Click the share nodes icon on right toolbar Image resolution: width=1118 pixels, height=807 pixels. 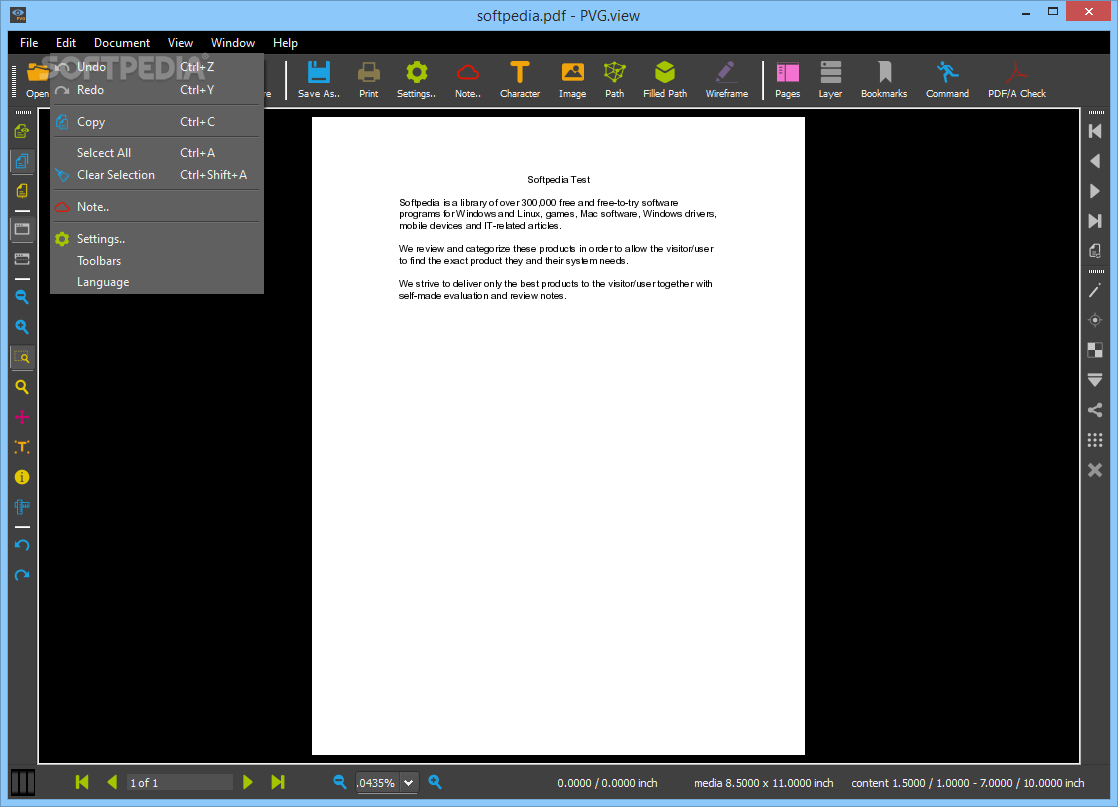tap(1095, 410)
